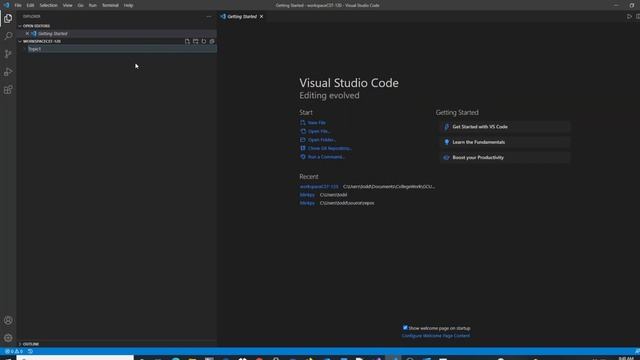
Task: Collapse the Open Editors section
Action: [36, 26]
